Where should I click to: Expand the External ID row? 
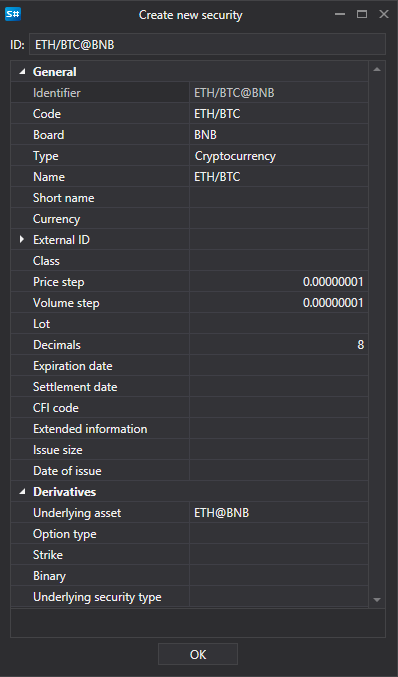point(22,240)
